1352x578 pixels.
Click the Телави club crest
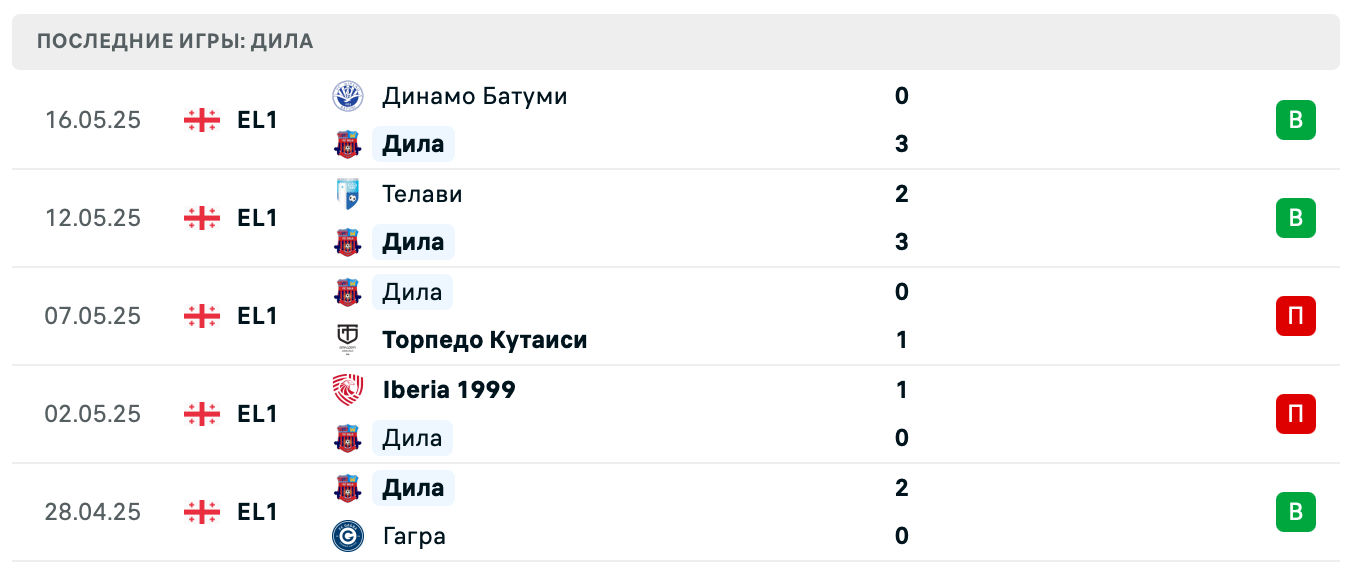(347, 194)
